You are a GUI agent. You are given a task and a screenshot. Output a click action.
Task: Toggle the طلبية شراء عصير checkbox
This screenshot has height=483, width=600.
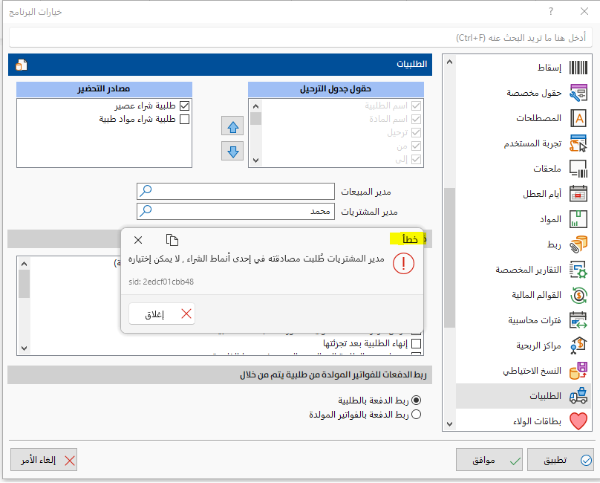click(184, 106)
